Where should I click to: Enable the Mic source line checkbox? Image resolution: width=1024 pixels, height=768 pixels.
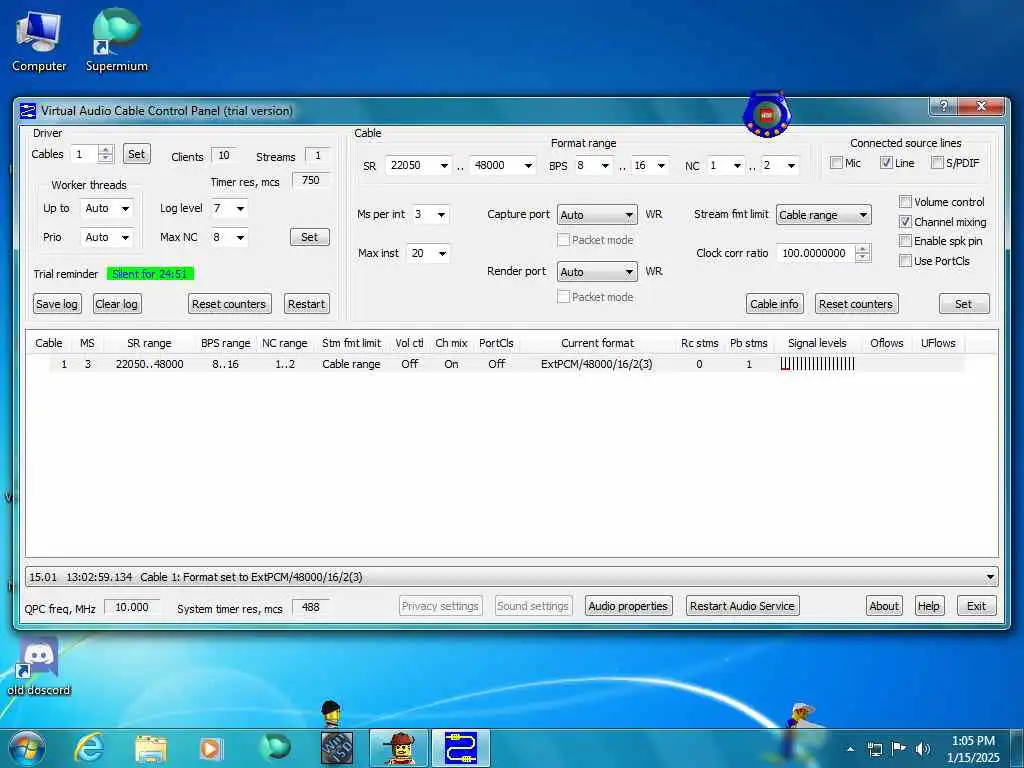click(836, 163)
